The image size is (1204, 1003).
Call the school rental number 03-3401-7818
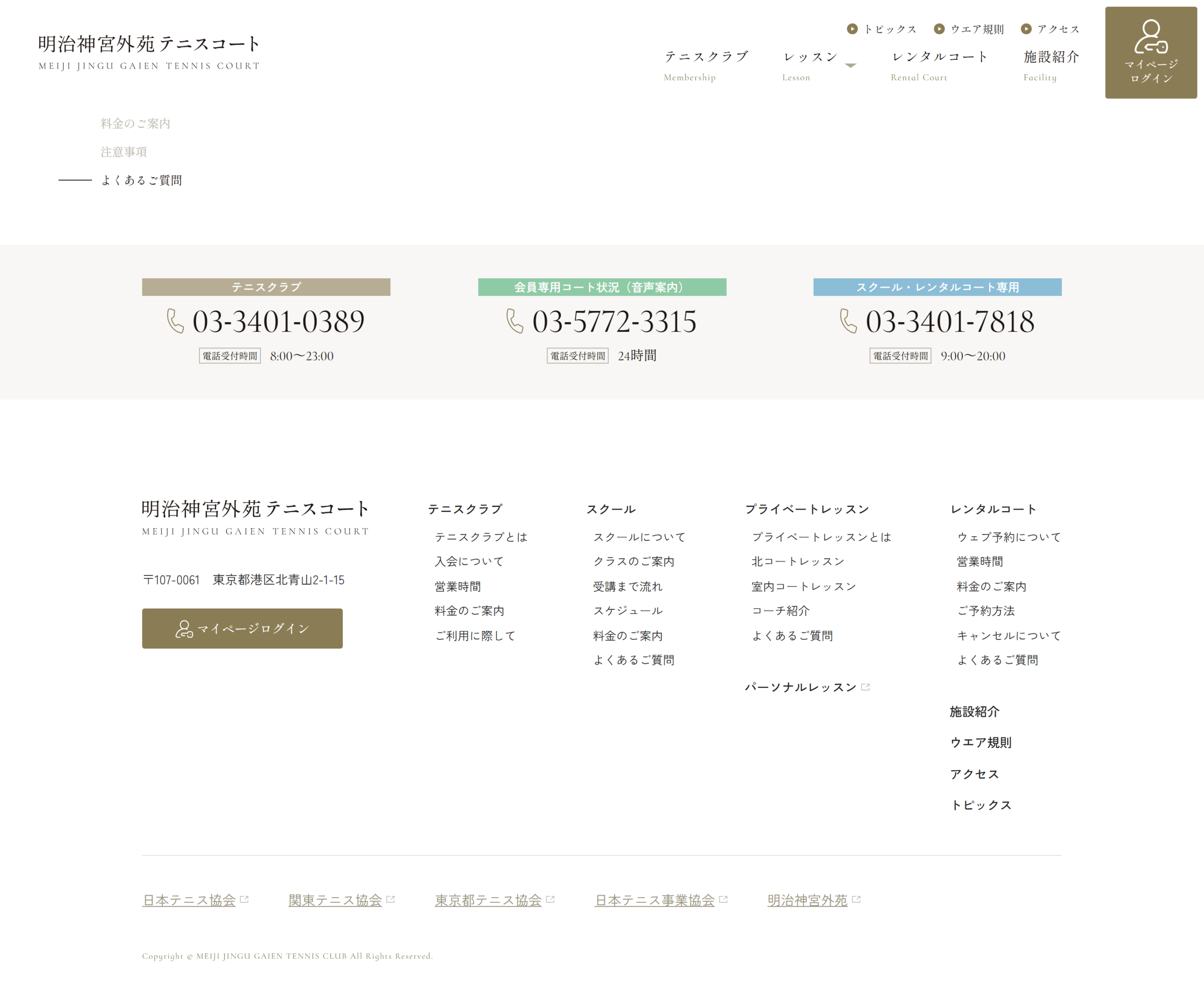(x=950, y=321)
